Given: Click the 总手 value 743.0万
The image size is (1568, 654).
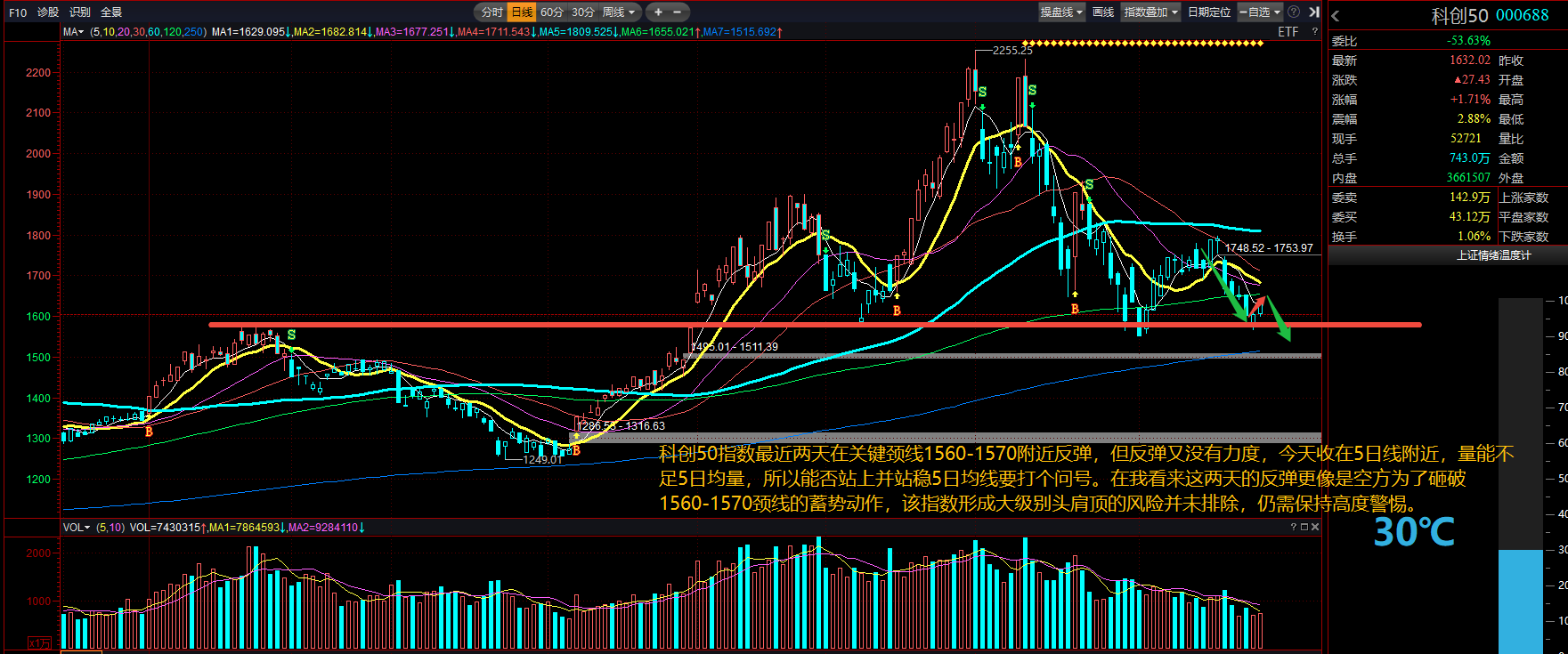Looking at the screenshot, I should (x=1469, y=158).
